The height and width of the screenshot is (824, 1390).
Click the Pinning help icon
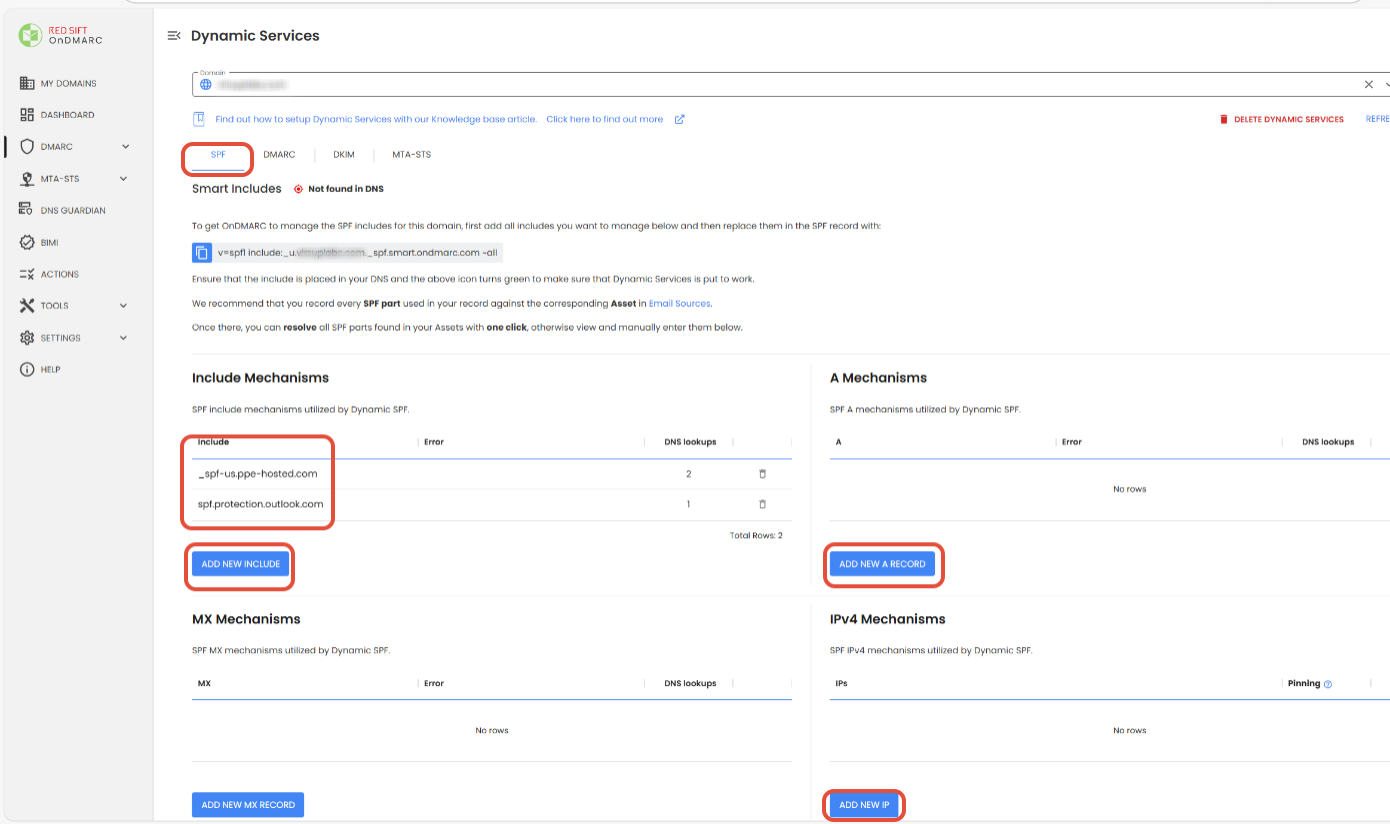(1328, 684)
